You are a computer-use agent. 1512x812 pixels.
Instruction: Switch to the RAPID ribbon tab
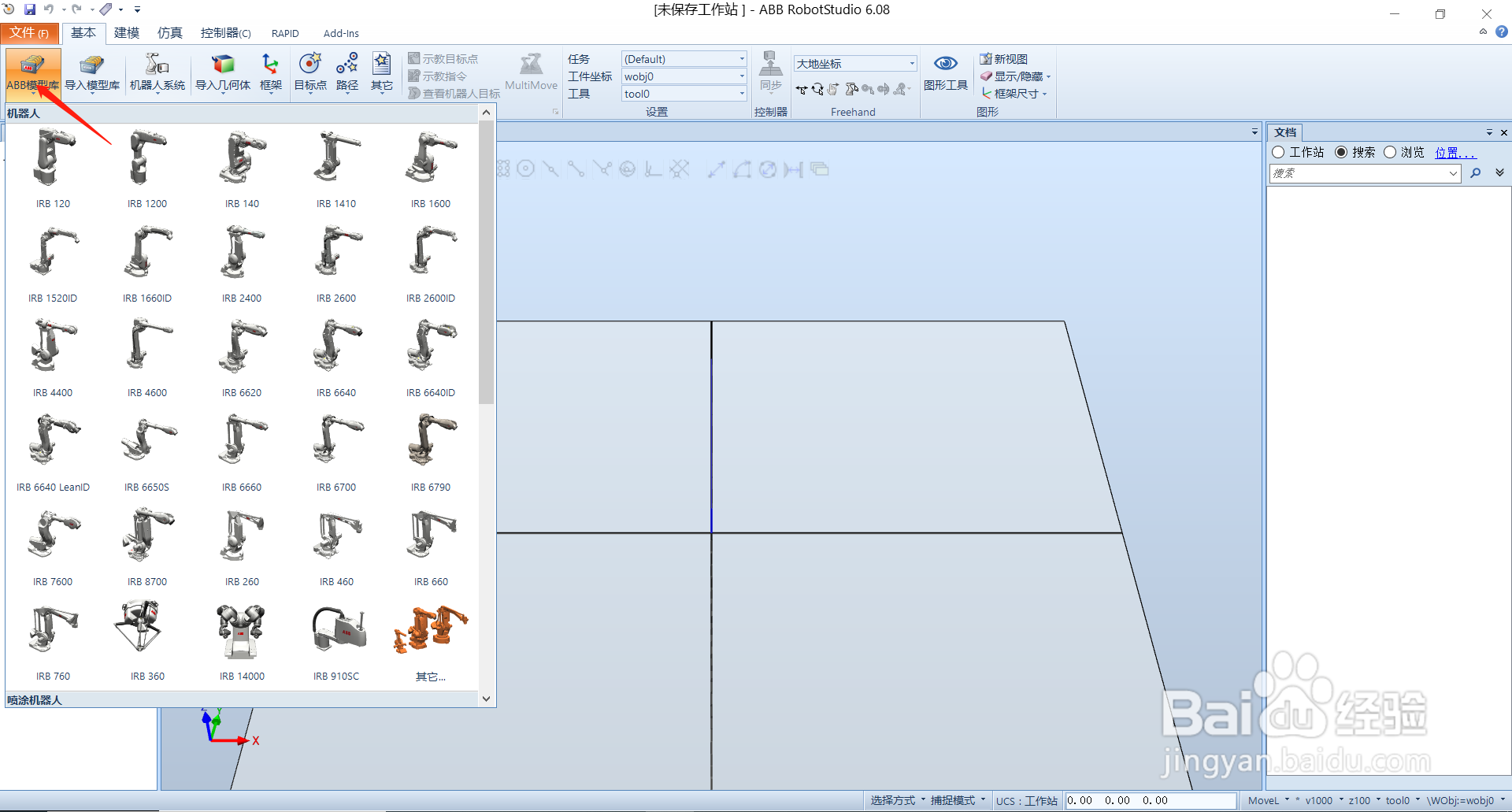pyautogui.click(x=285, y=33)
